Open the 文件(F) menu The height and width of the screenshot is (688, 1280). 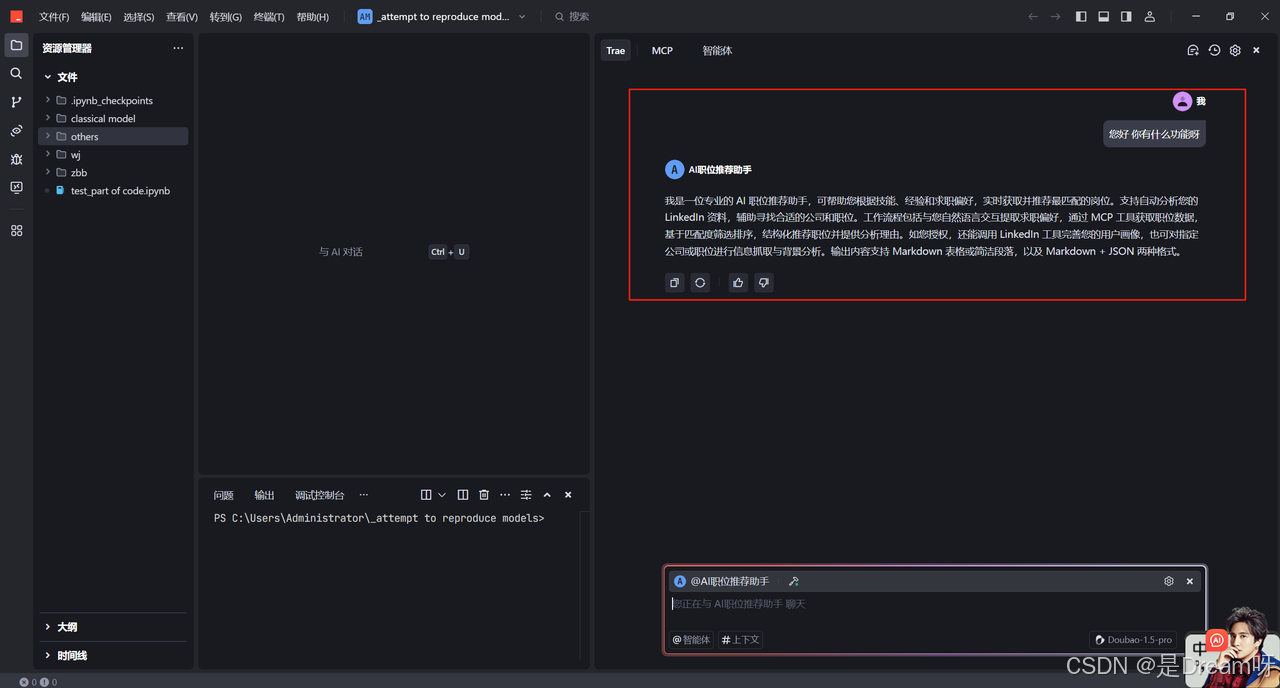point(54,17)
